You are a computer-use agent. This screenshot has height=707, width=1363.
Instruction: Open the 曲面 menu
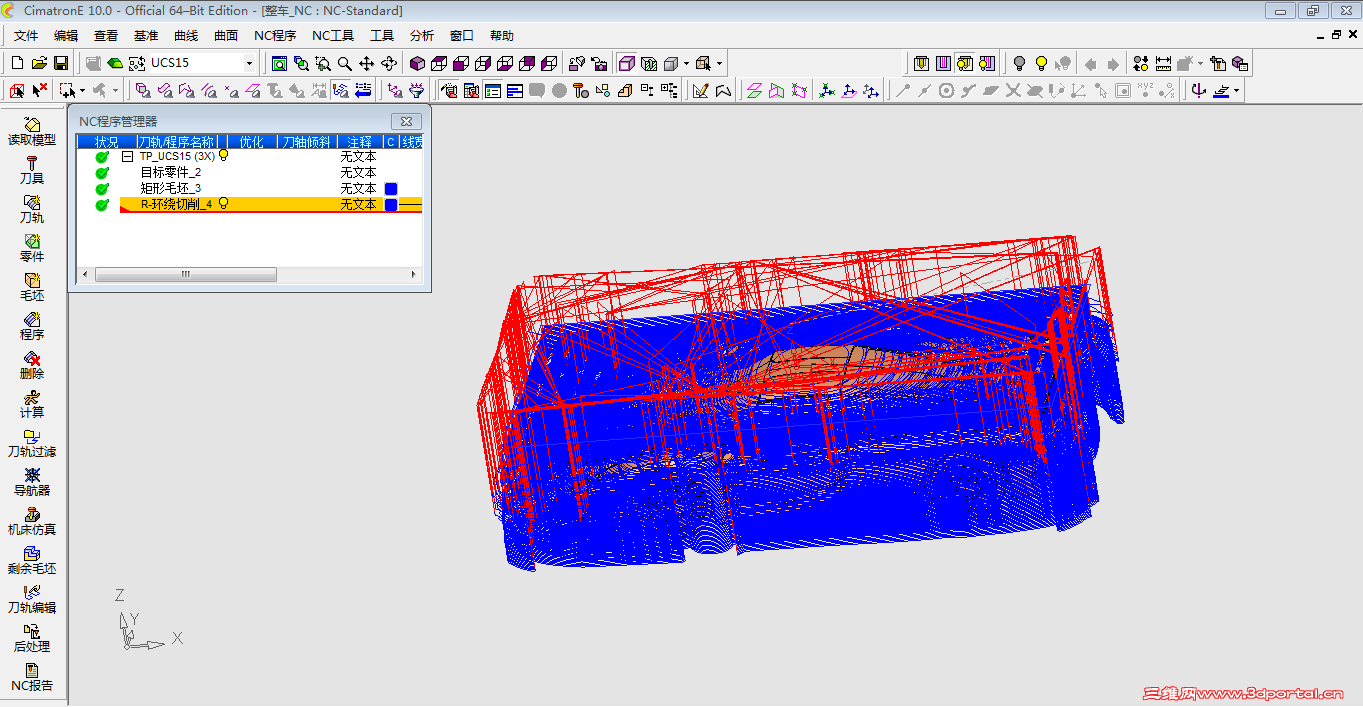point(226,36)
